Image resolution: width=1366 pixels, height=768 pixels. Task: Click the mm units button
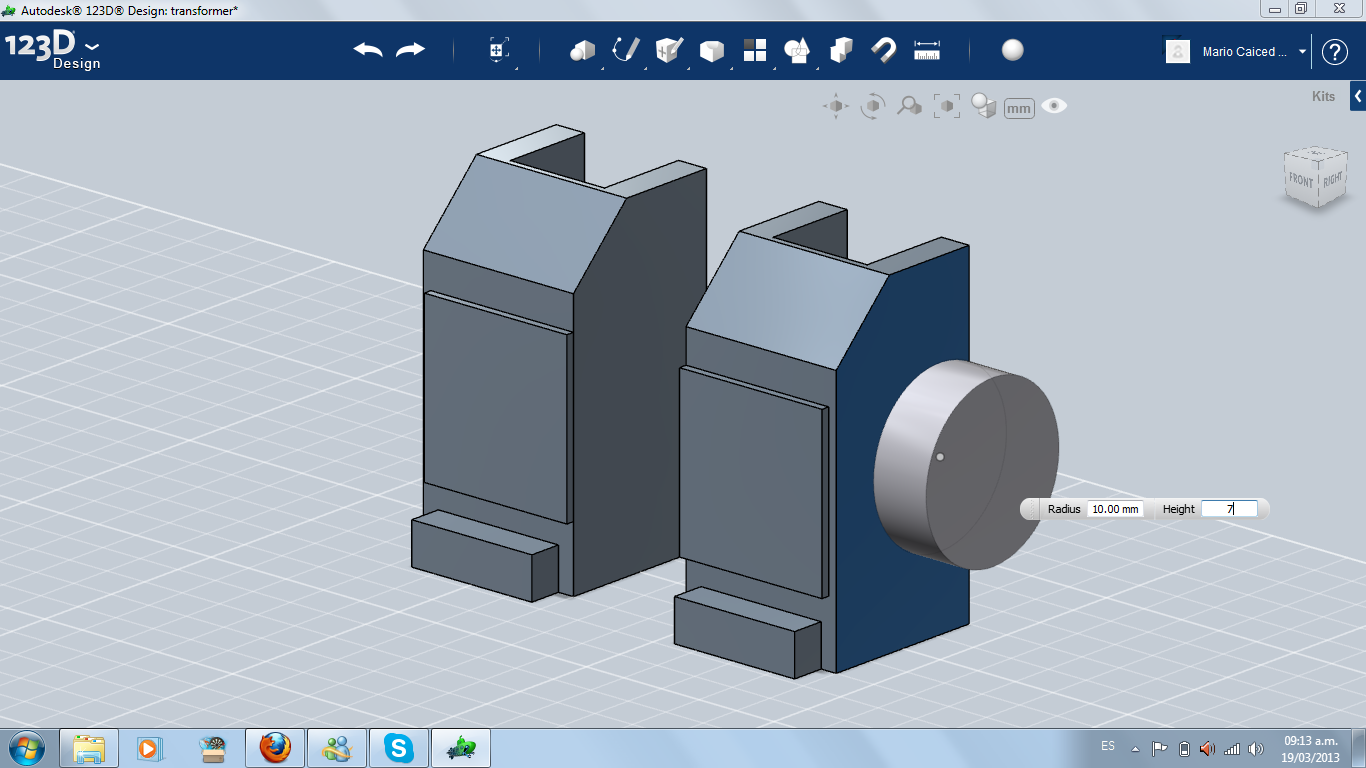tap(1019, 108)
